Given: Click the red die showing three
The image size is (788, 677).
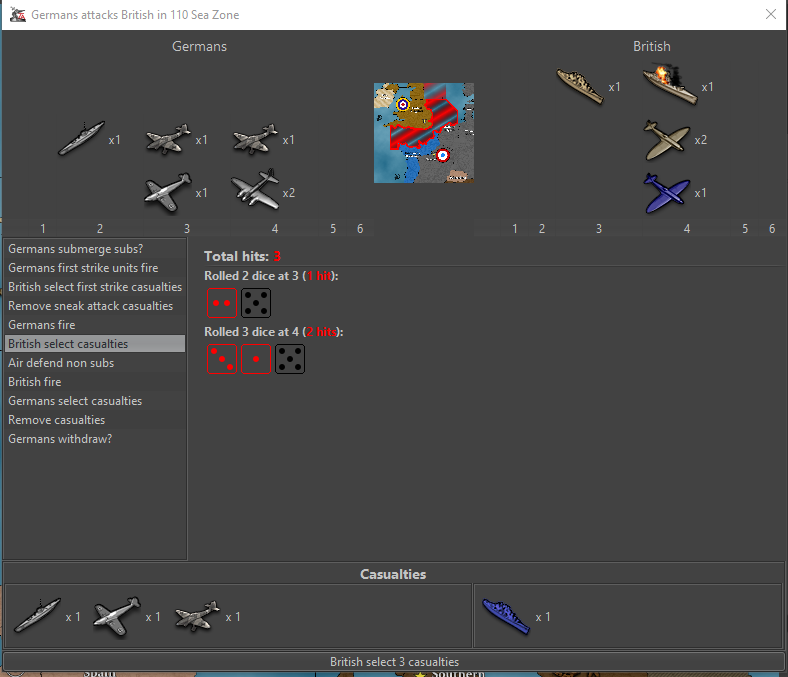Looking at the screenshot, I should click(x=222, y=359).
